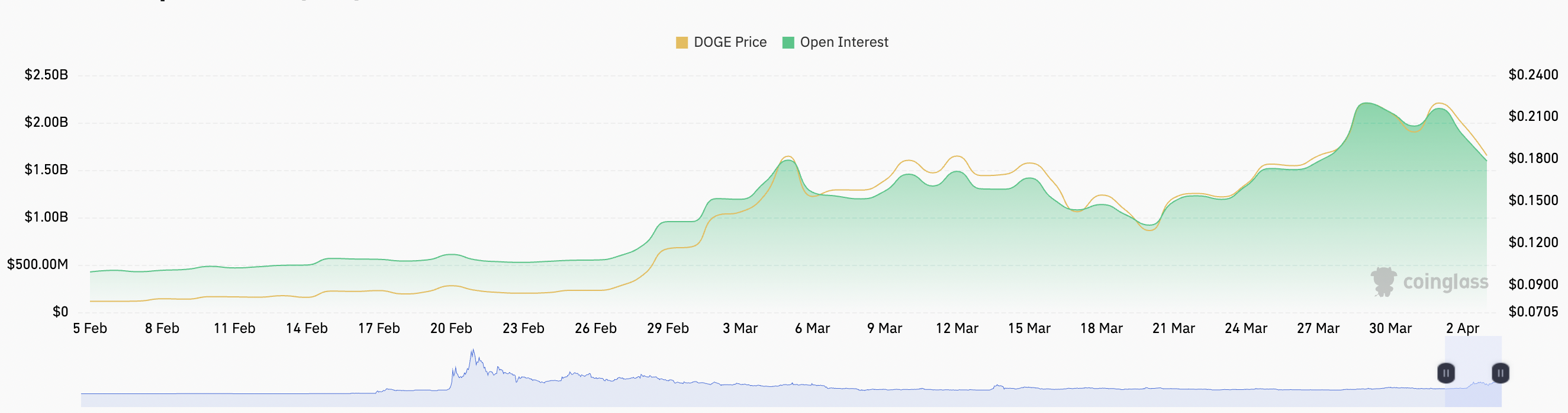This screenshot has height=413, width=1568.
Task: Click the 6 Mar date label
Action: click(812, 328)
